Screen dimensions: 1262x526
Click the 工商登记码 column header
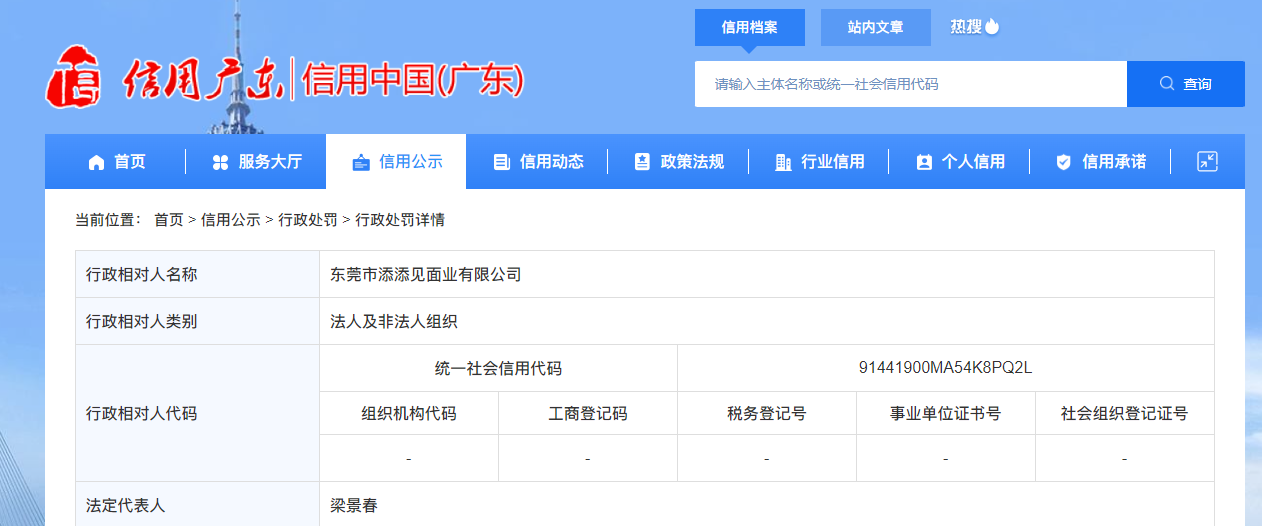point(588,413)
